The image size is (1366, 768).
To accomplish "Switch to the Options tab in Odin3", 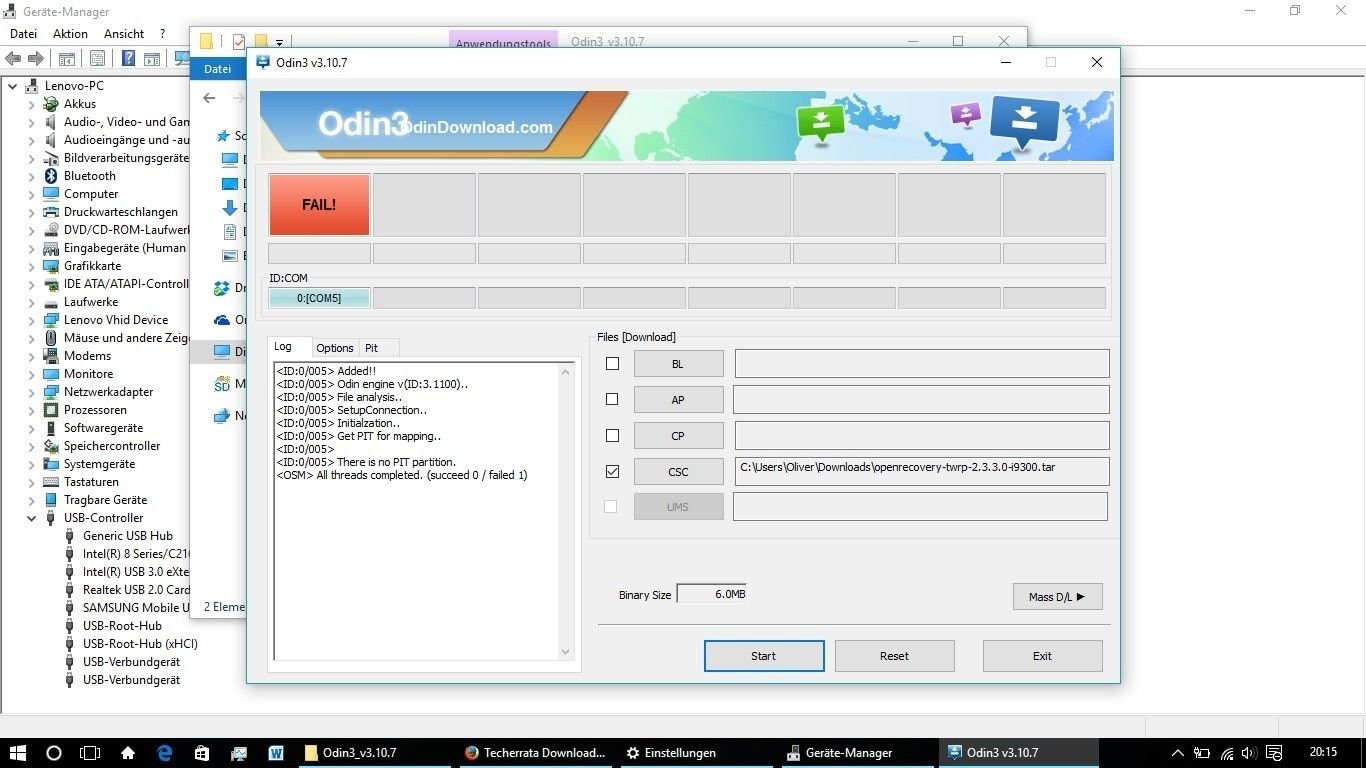I will tap(335, 348).
